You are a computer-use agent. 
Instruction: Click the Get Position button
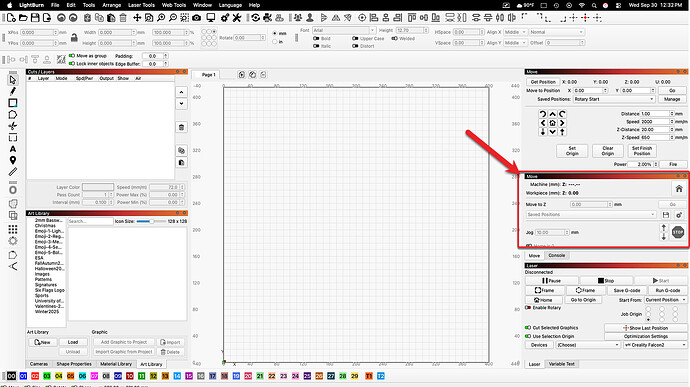pyautogui.click(x=543, y=82)
